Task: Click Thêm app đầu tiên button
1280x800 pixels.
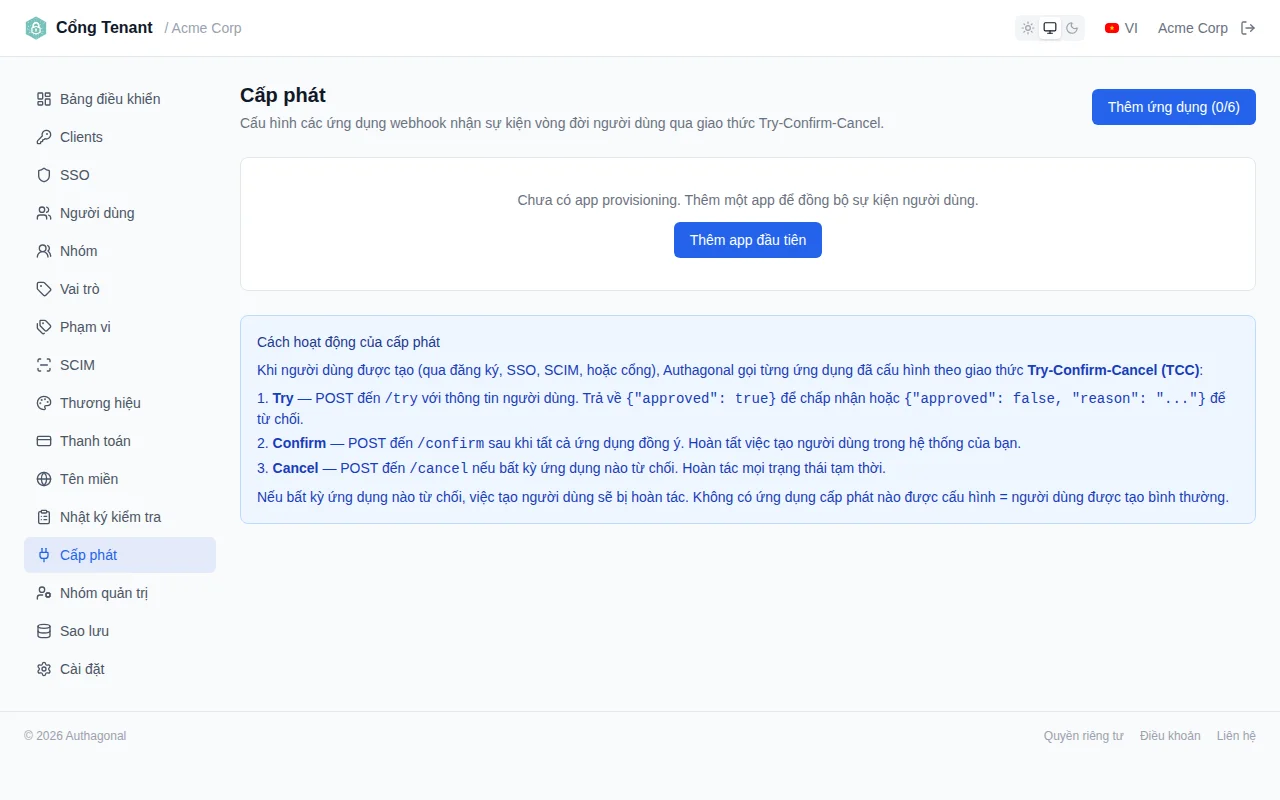Action: tap(748, 240)
